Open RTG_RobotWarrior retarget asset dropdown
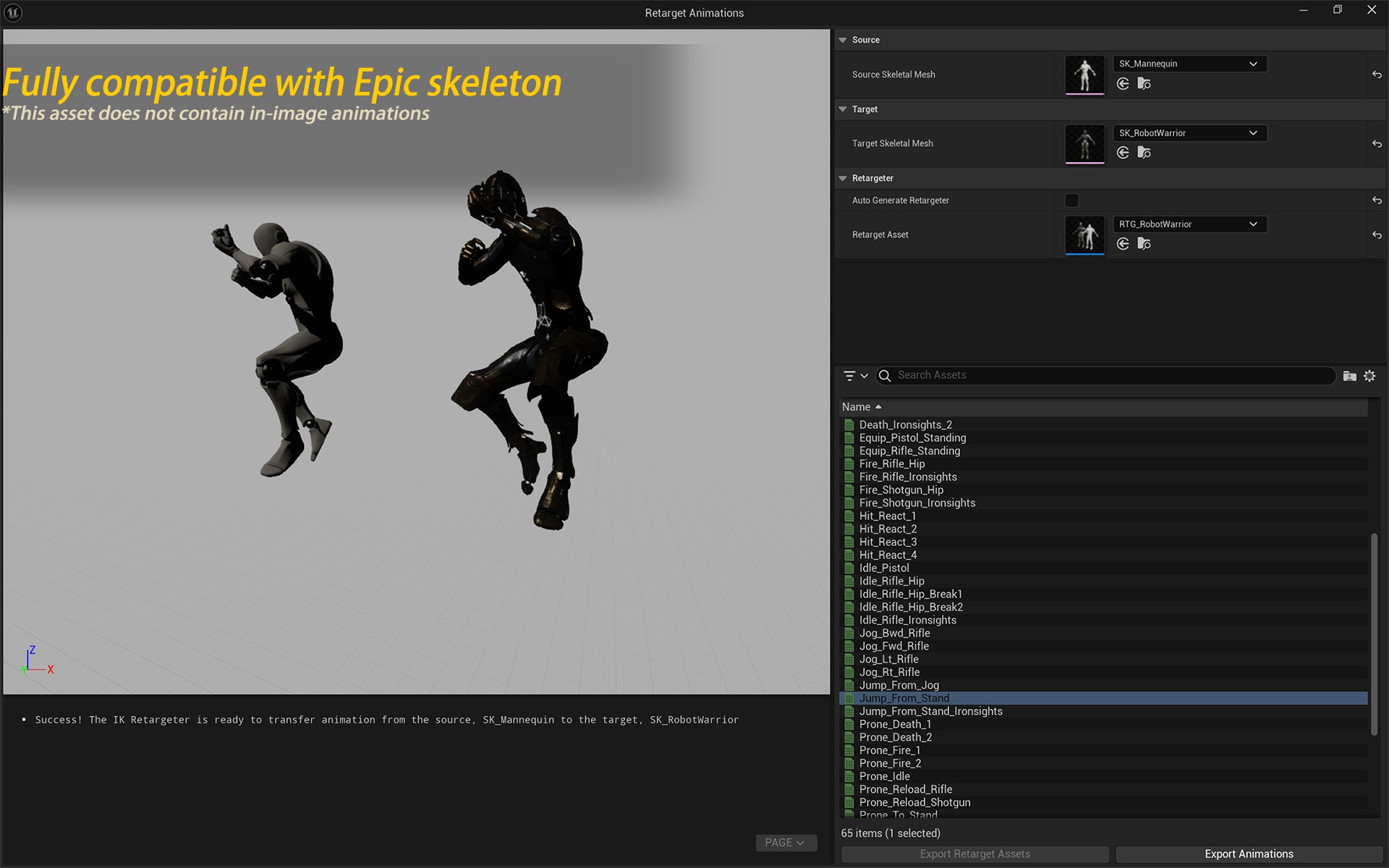This screenshot has height=868, width=1389. [x=1189, y=224]
